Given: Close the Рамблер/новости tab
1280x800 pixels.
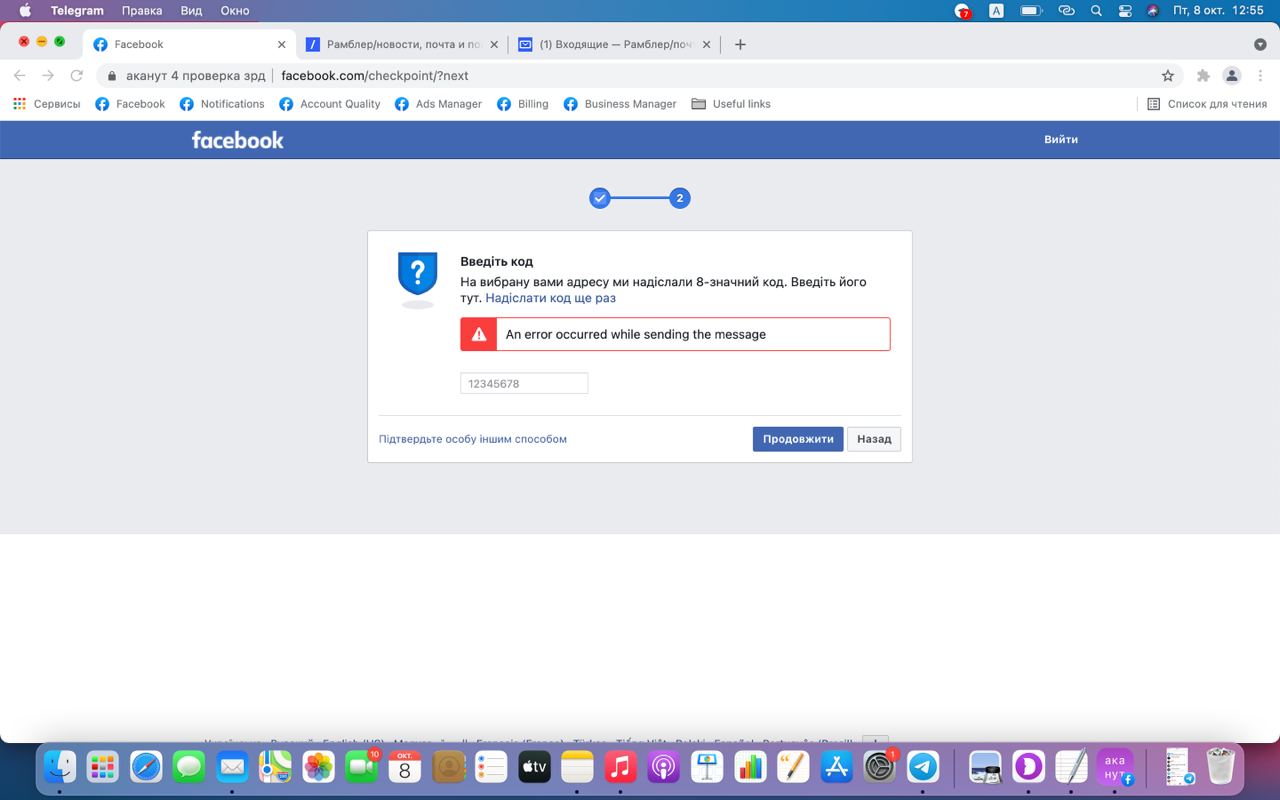Looking at the screenshot, I should [x=494, y=44].
